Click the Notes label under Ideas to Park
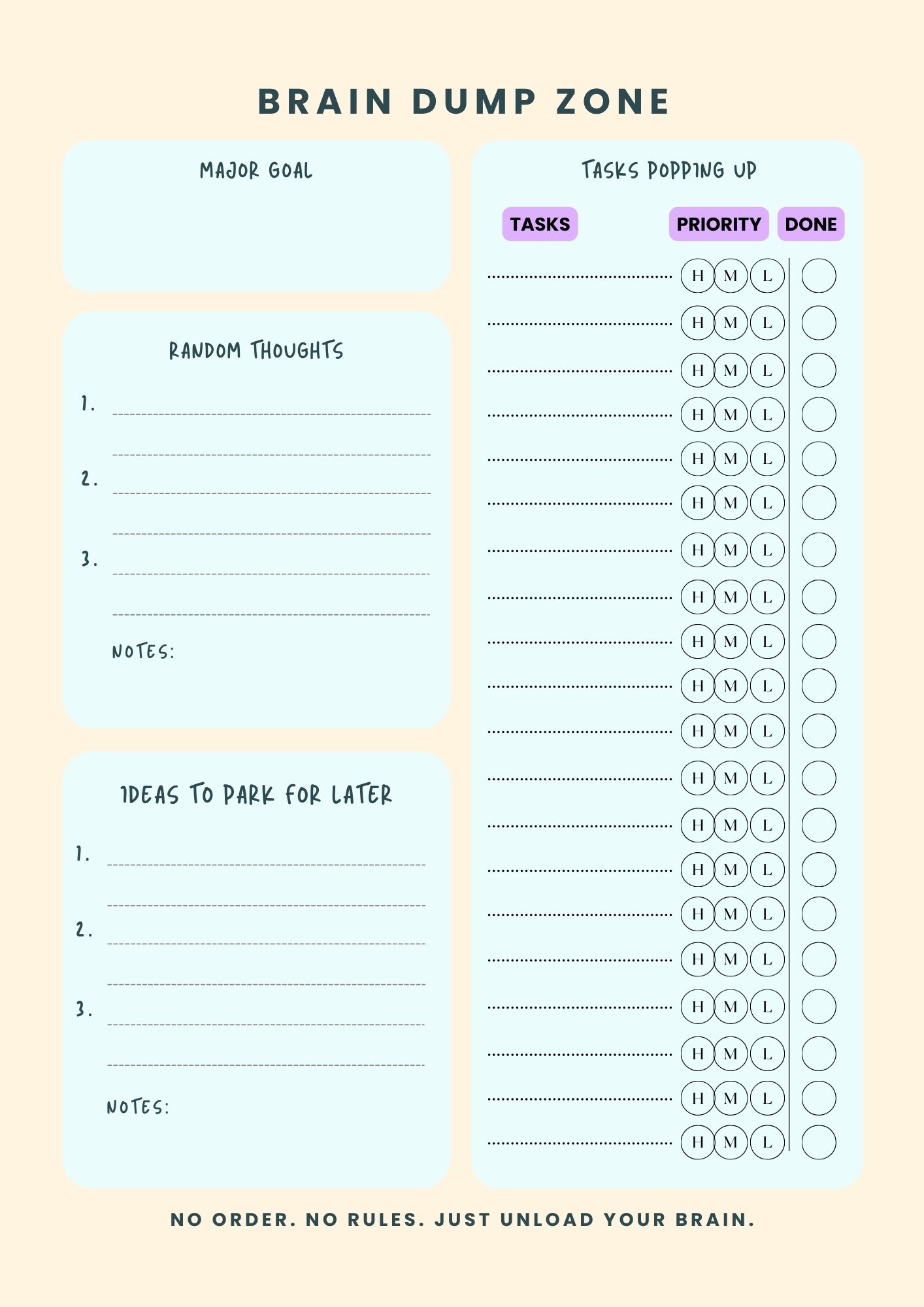Screen dimensions: 924x1307 coord(138,1107)
